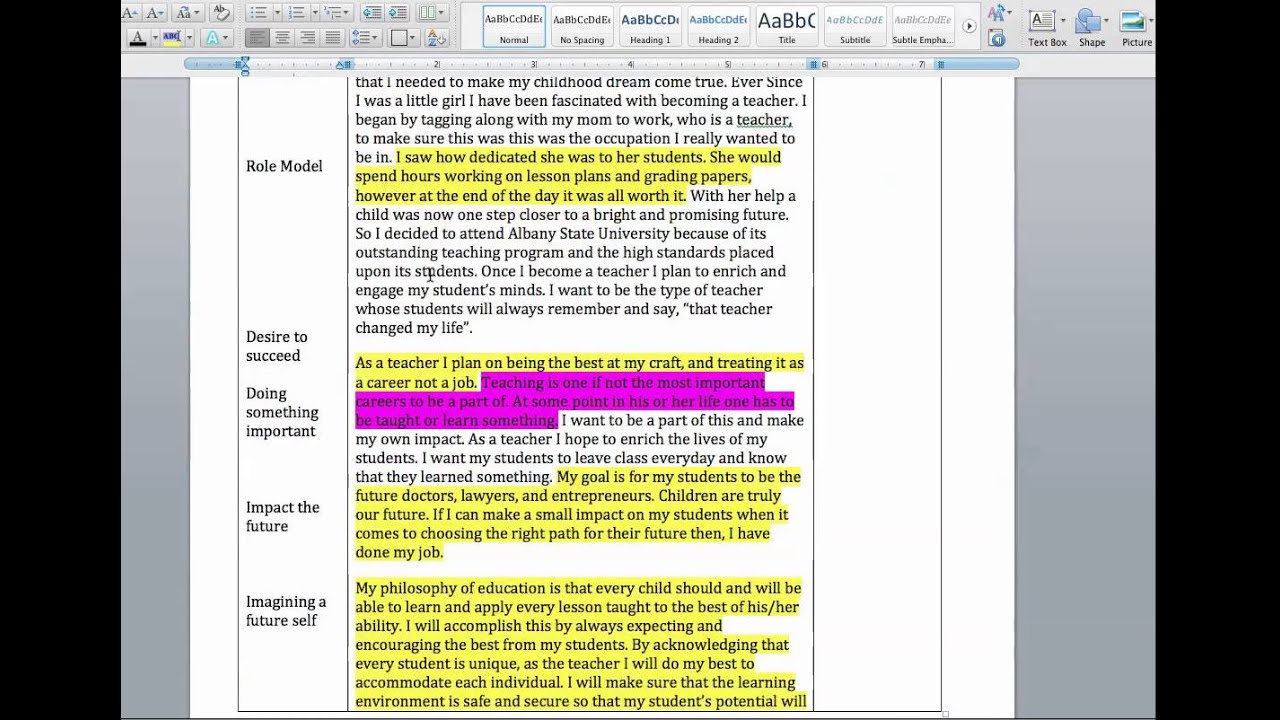Click the Columns layout icon

(x=429, y=13)
